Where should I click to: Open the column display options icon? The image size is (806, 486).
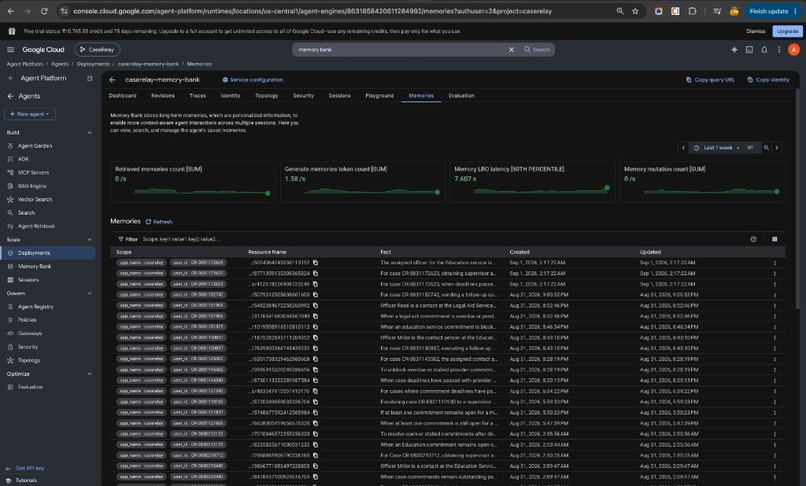[x=775, y=239]
